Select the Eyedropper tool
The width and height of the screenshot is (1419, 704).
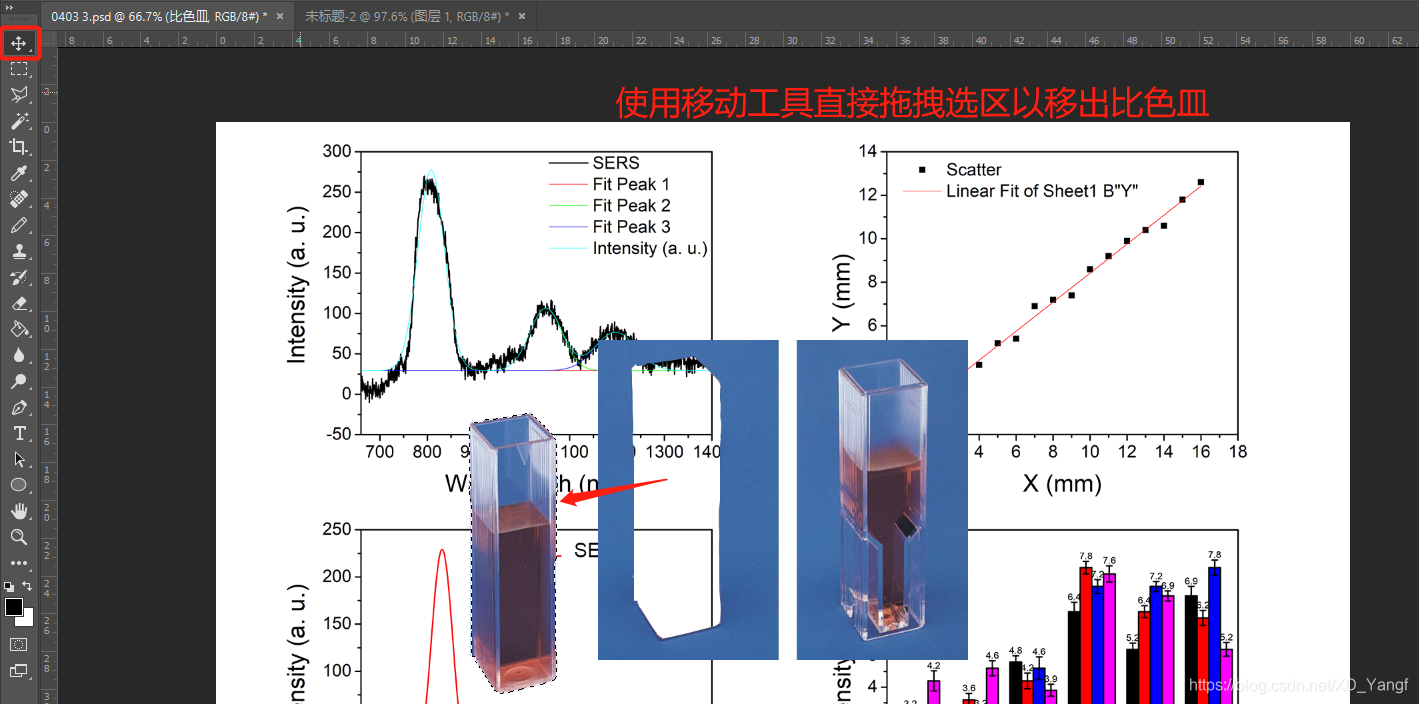coord(19,174)
